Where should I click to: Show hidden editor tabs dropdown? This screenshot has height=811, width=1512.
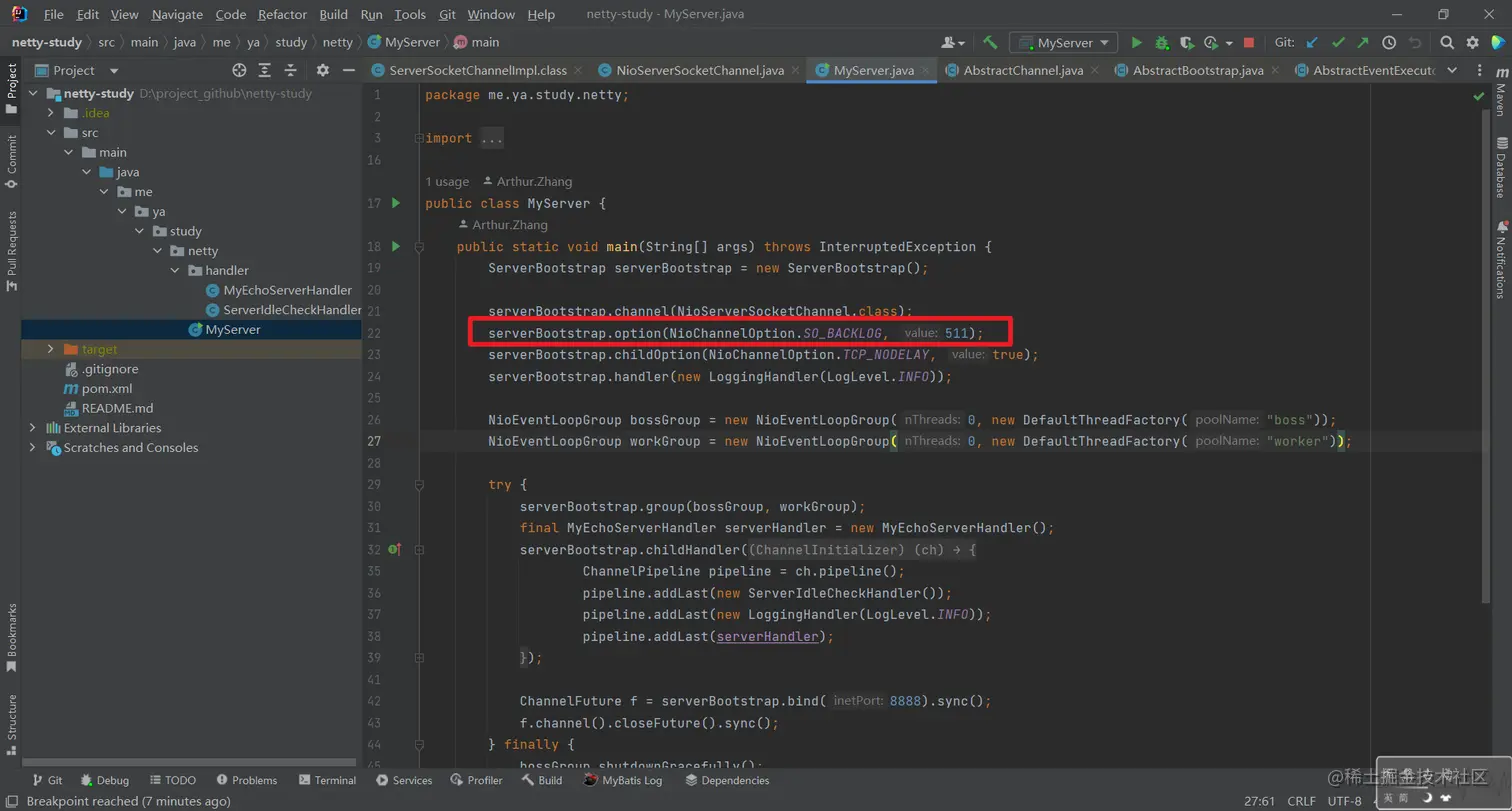tap(1452, 70)
